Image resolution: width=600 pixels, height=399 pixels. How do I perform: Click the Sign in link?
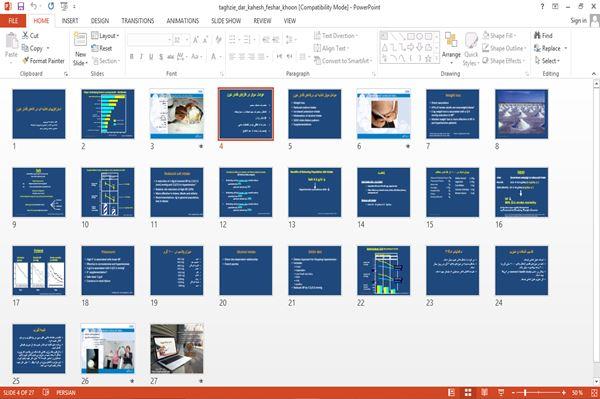pyautogui.click(x=578, y=21)
